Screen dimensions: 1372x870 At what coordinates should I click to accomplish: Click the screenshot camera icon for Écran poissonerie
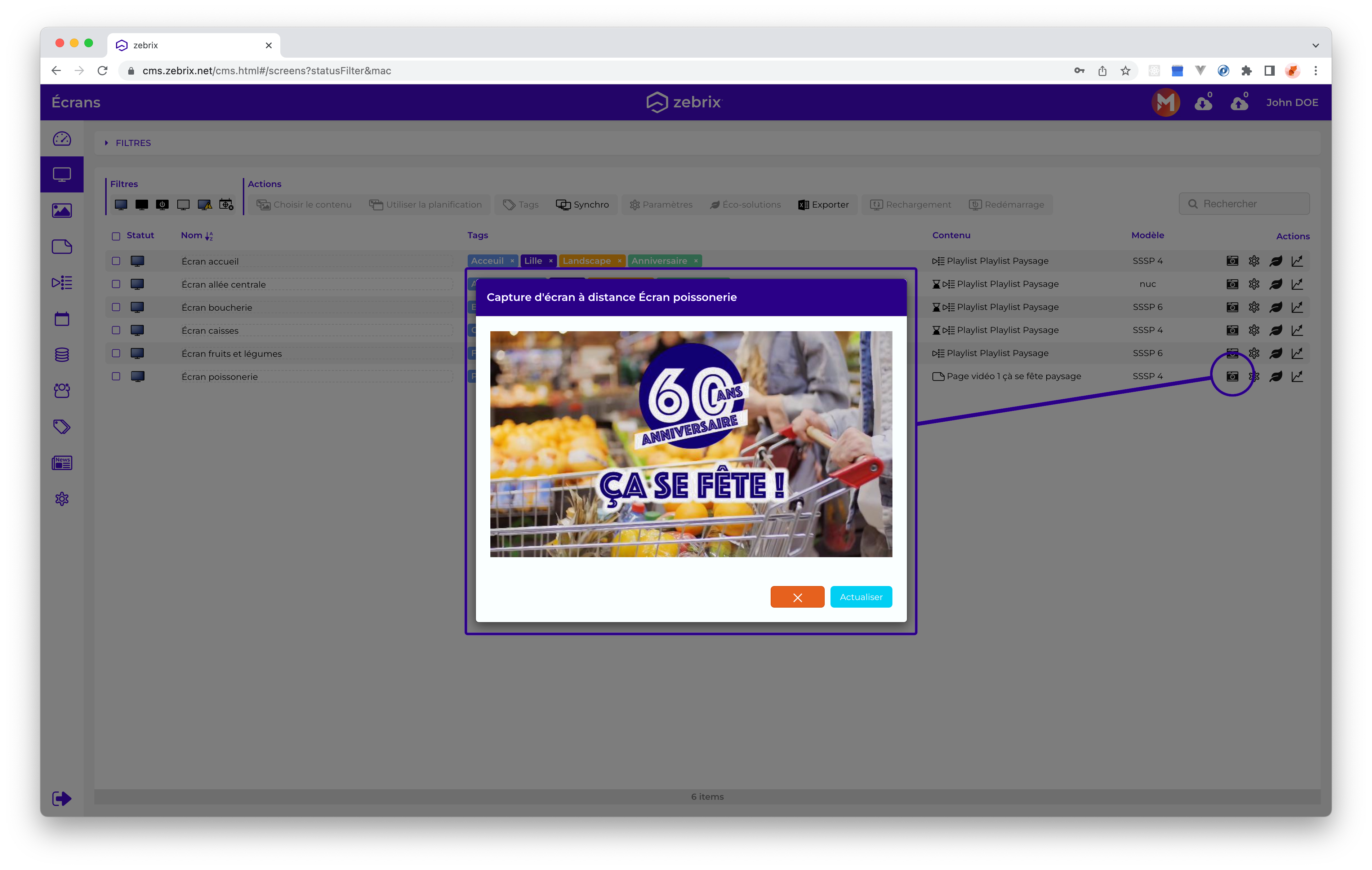[x=1232, y=376]
